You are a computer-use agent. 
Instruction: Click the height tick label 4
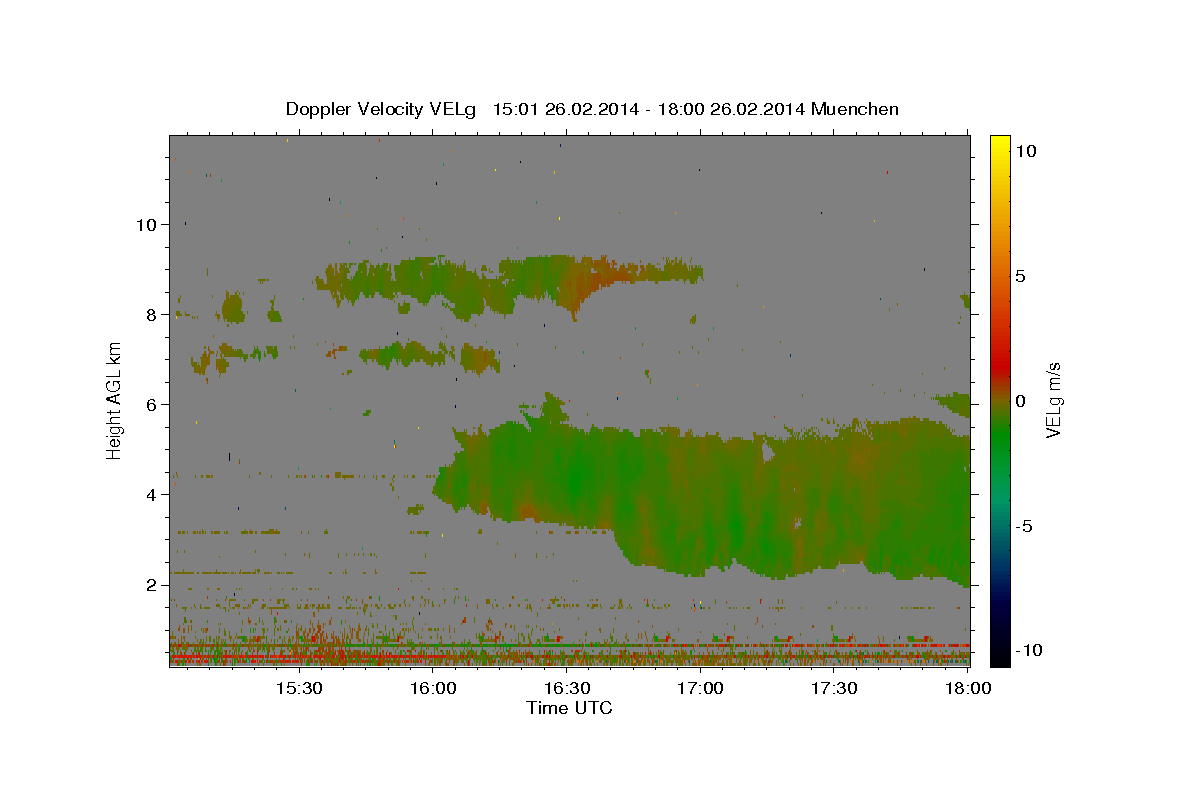152,494
